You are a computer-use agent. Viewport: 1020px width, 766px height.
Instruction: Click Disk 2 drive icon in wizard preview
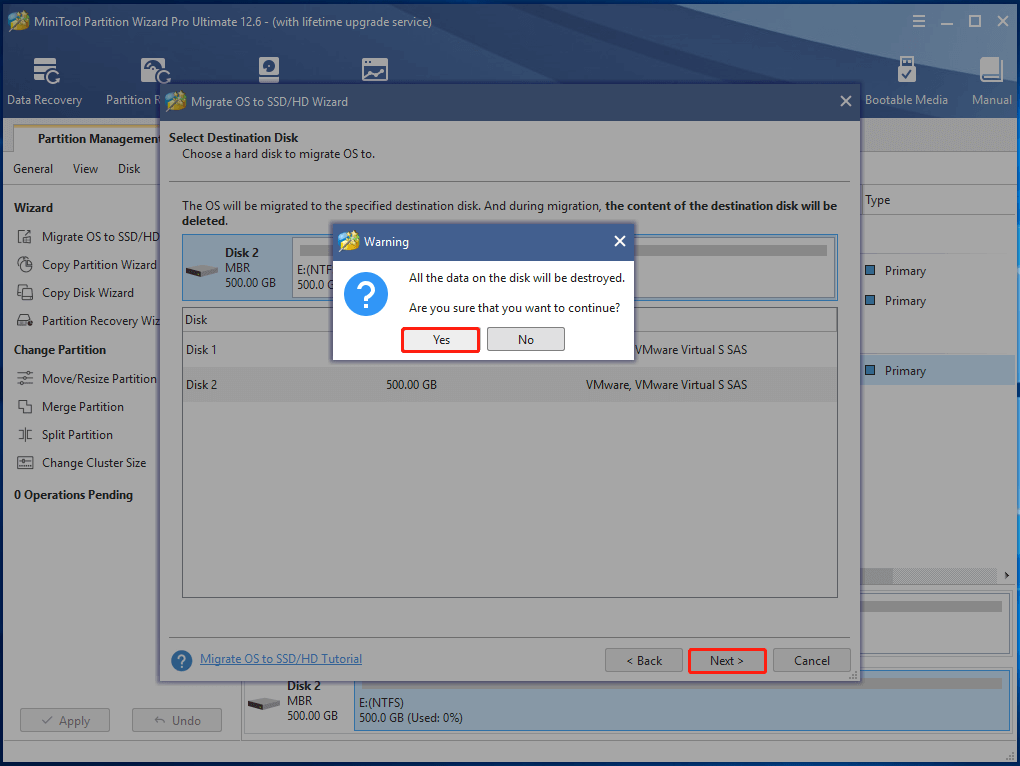[x=202, y=269]
